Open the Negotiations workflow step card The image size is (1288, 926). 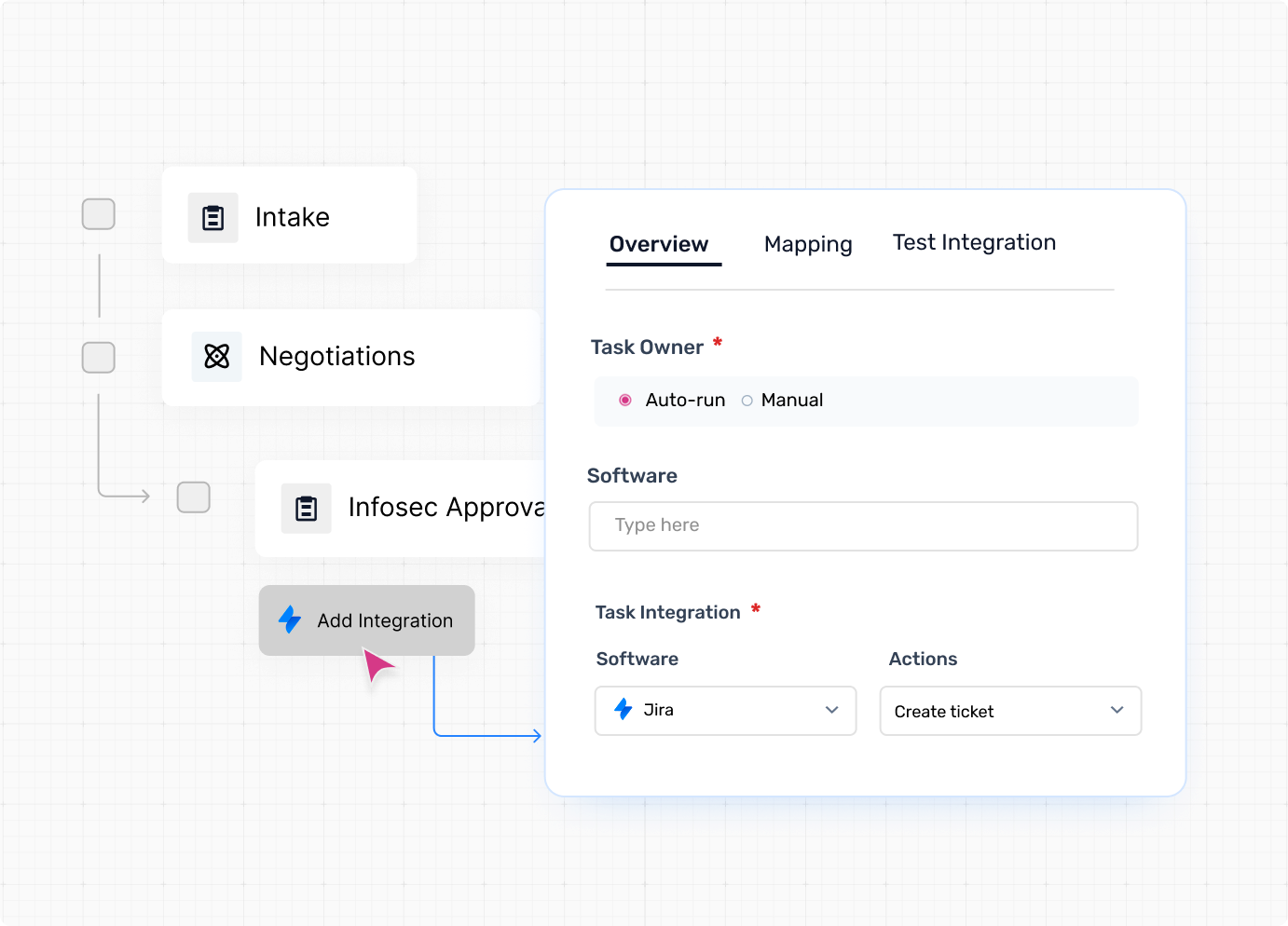351,358
